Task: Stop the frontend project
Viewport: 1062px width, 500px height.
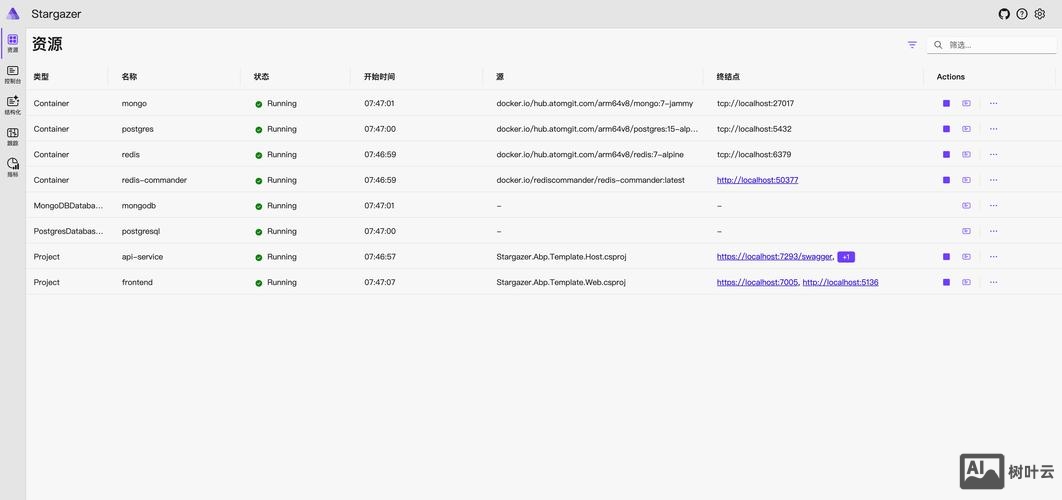Action: (x=946, y=283)
